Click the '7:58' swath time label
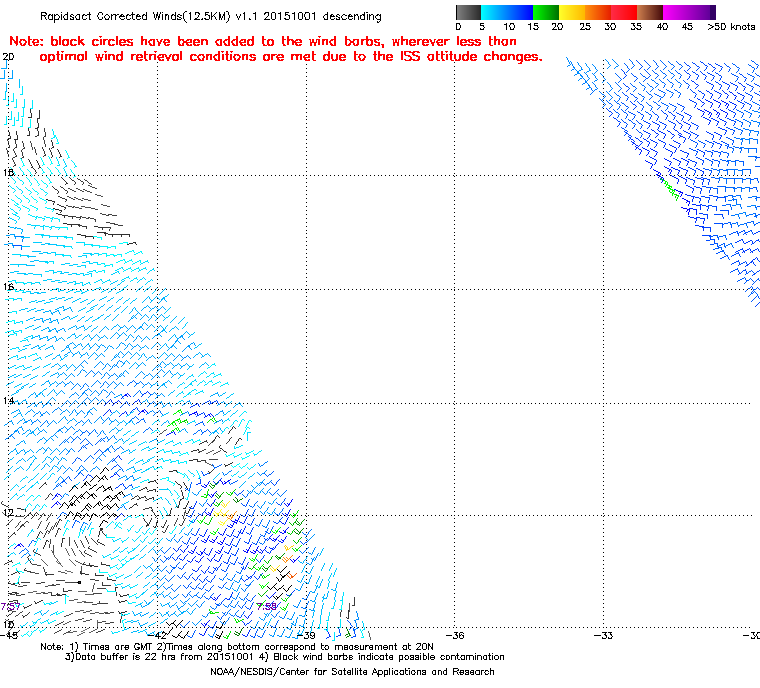The width and height of the screenshot is (760, 688). pyautogui.click(x=267, y=606)
